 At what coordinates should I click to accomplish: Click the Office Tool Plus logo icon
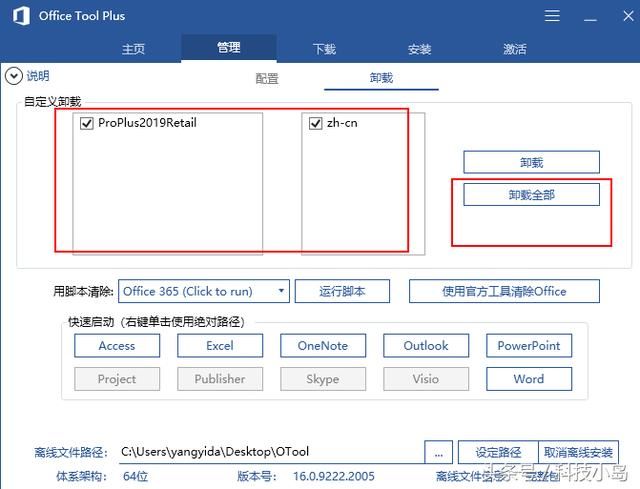(21, 16)
